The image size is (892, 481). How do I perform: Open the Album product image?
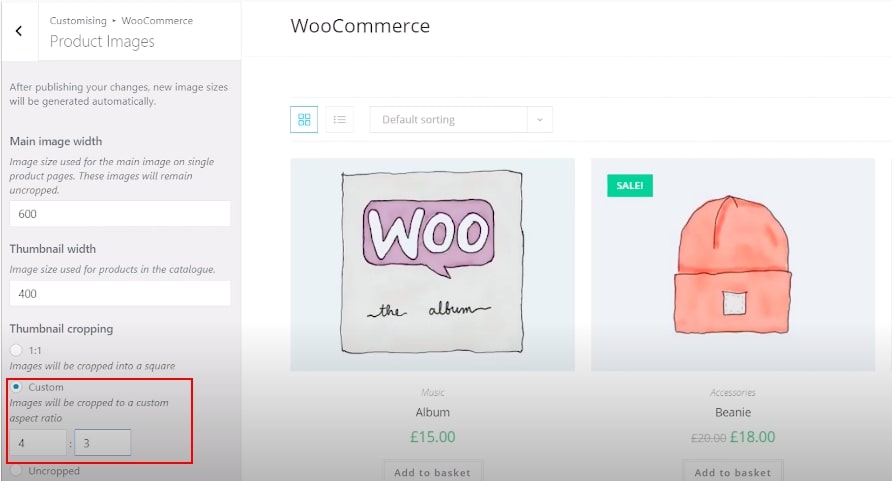tap(432, 264)
